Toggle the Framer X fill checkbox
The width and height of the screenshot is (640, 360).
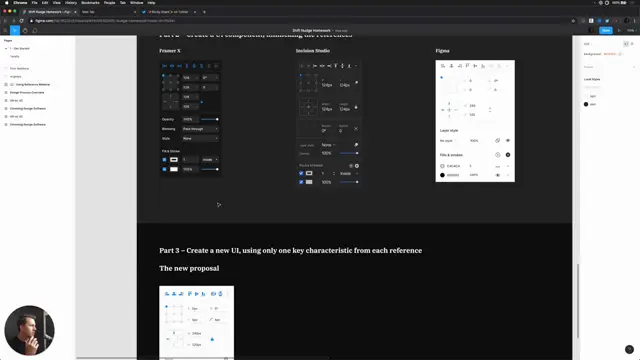pos(164,169)
